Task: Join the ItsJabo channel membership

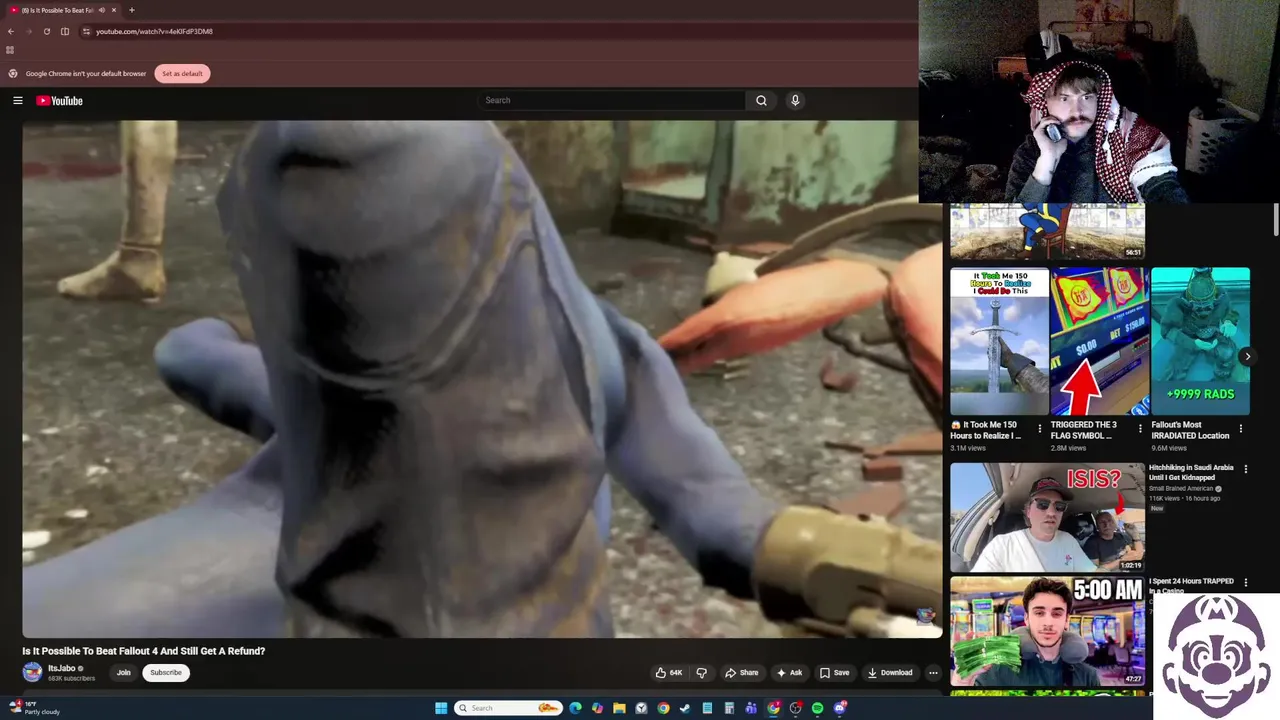Action: click(123, 672)
